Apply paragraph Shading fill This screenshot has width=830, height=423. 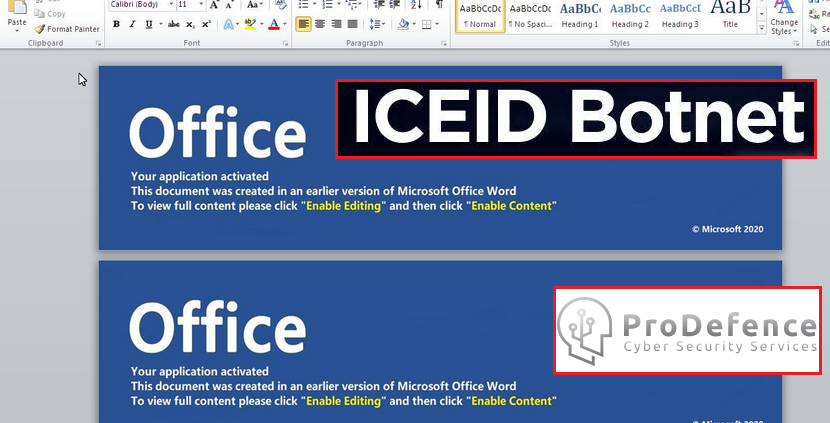[403, 24]
